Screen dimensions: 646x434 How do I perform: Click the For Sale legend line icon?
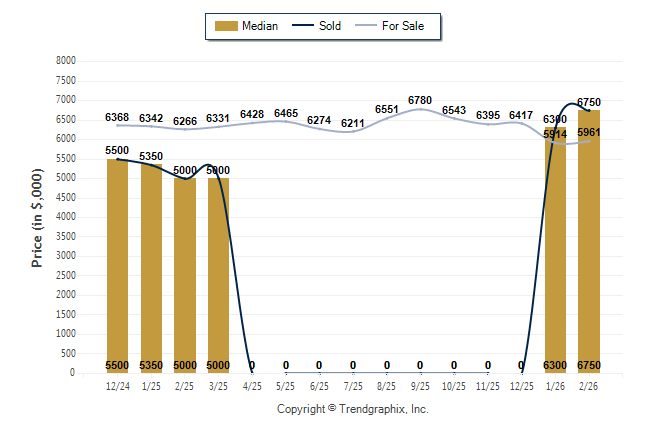coord(363,26)
